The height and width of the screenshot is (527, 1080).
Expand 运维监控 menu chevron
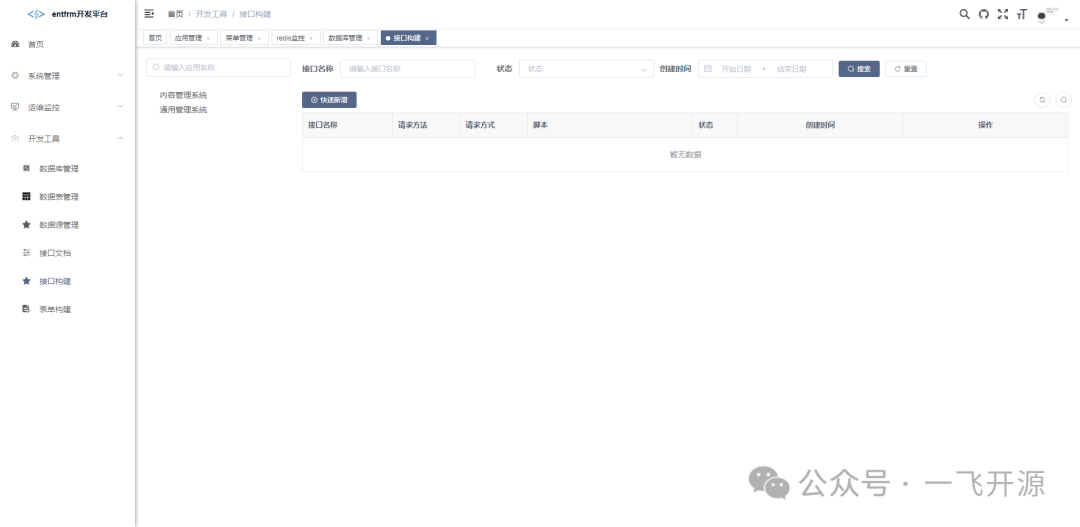[x=121, y=107]
